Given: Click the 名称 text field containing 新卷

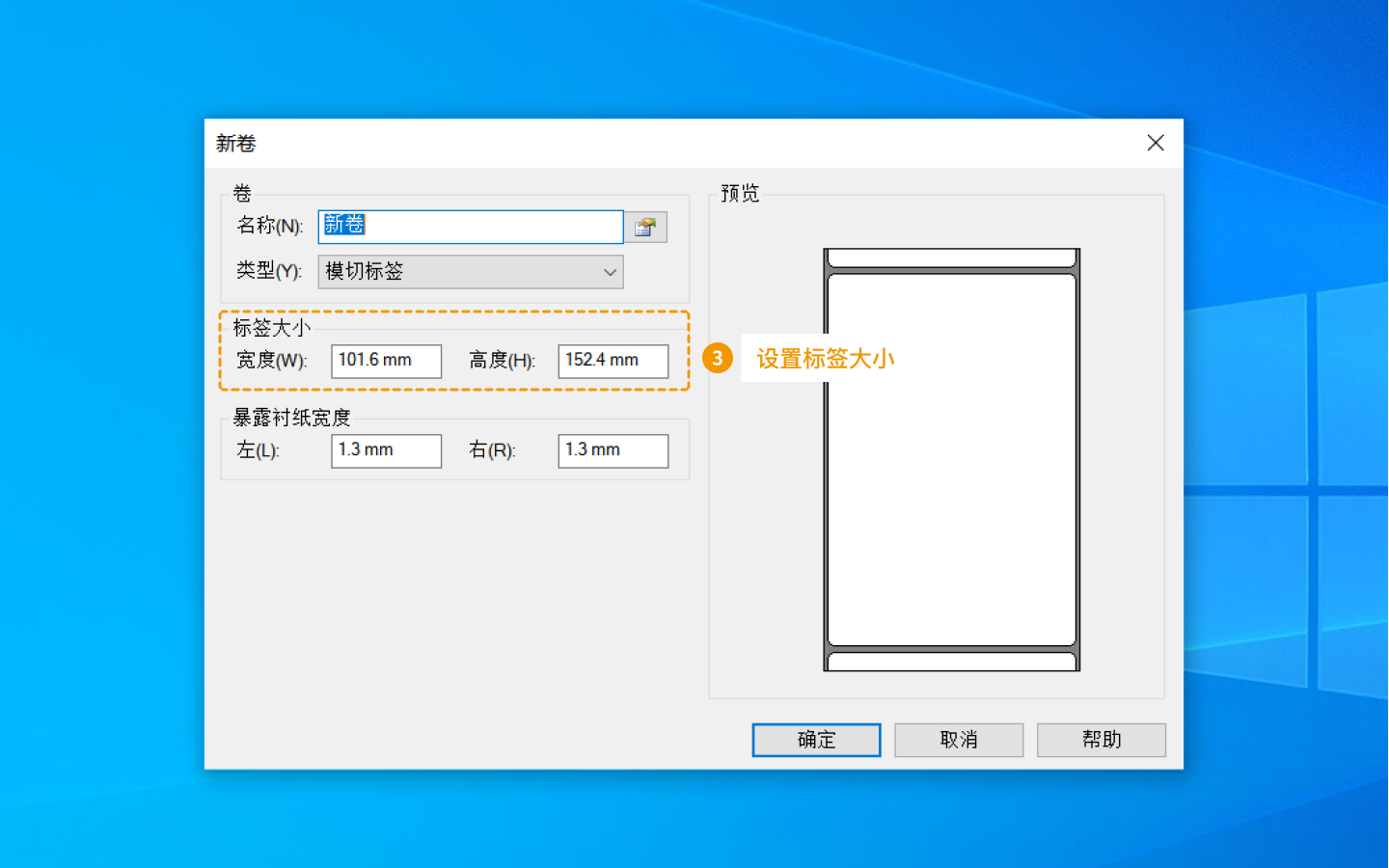Looking at the screenshot, I should coord(471,227).
